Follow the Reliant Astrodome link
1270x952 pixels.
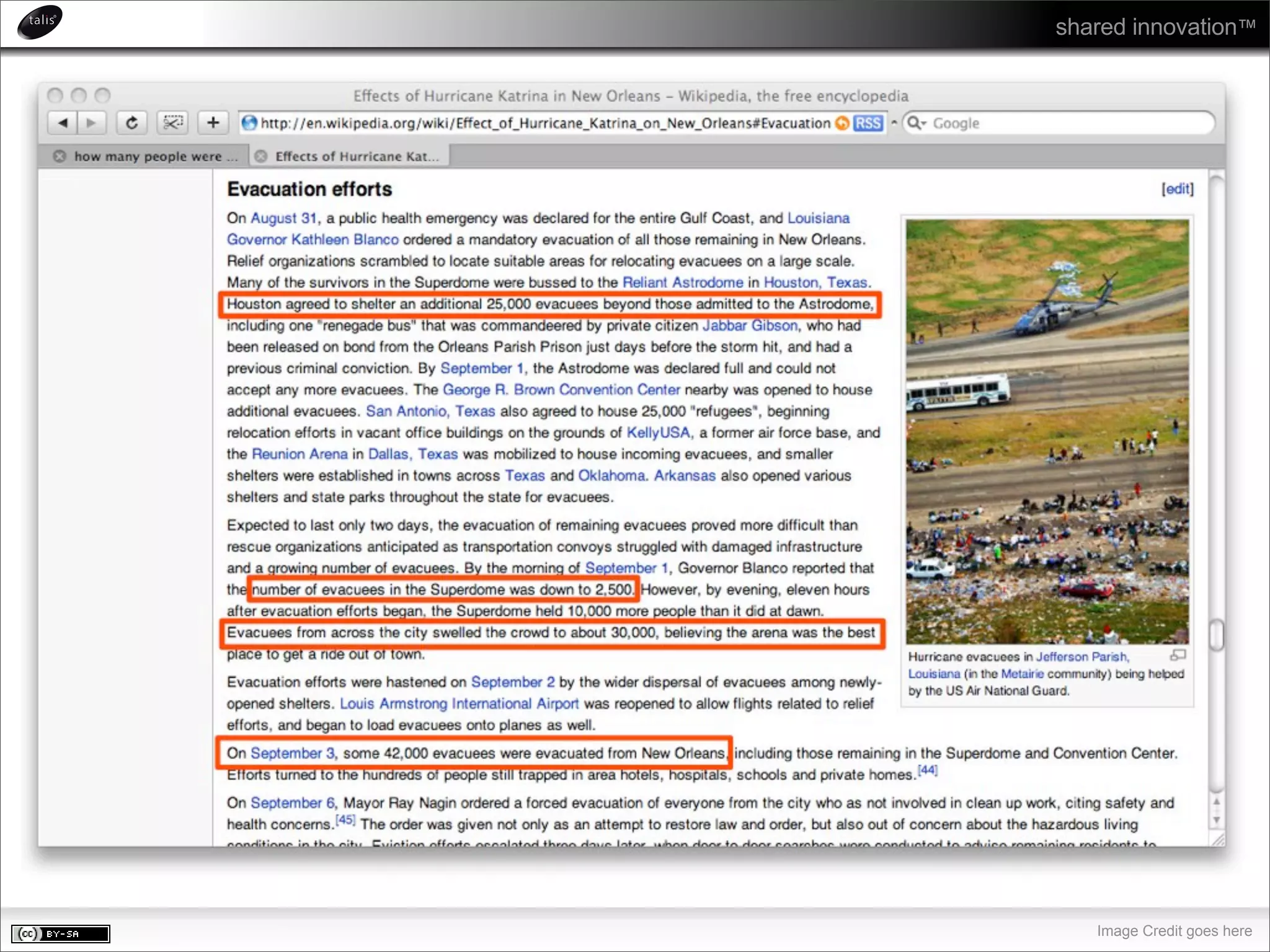coord(683,283)
